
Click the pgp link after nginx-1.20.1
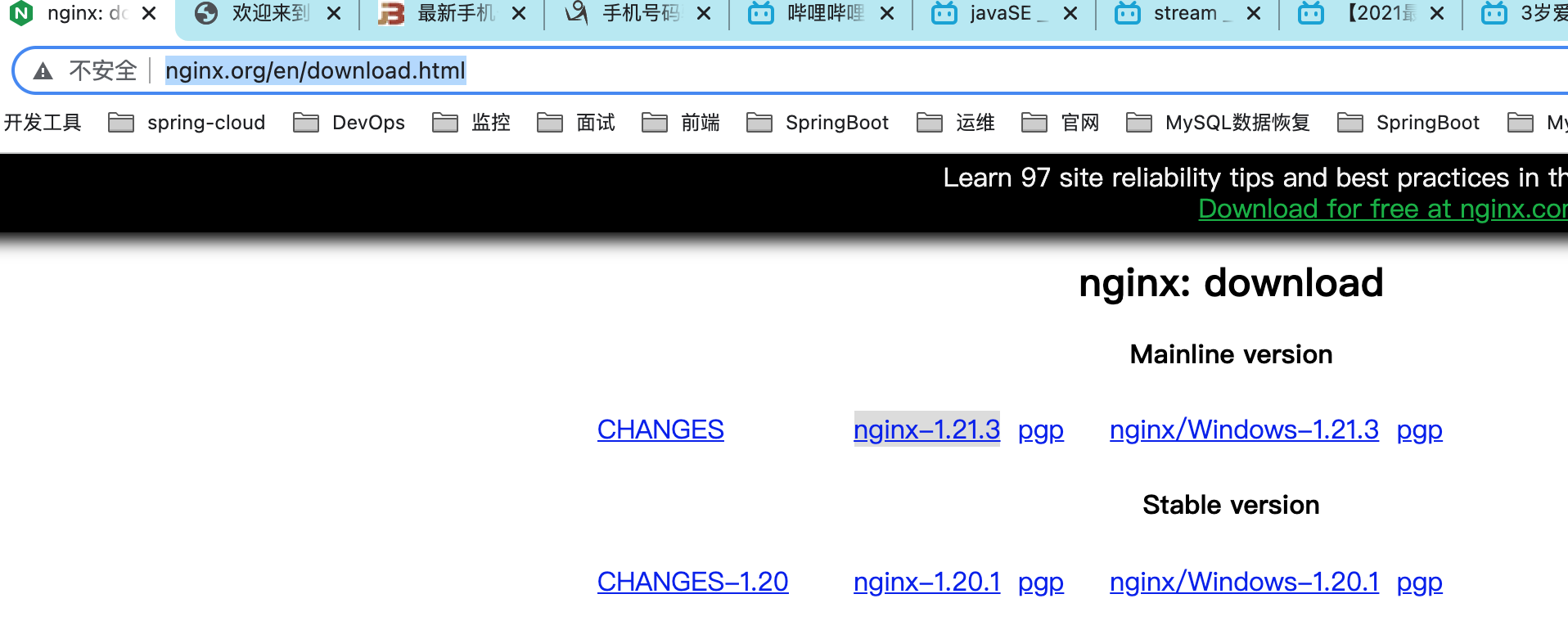point(1041,583)
